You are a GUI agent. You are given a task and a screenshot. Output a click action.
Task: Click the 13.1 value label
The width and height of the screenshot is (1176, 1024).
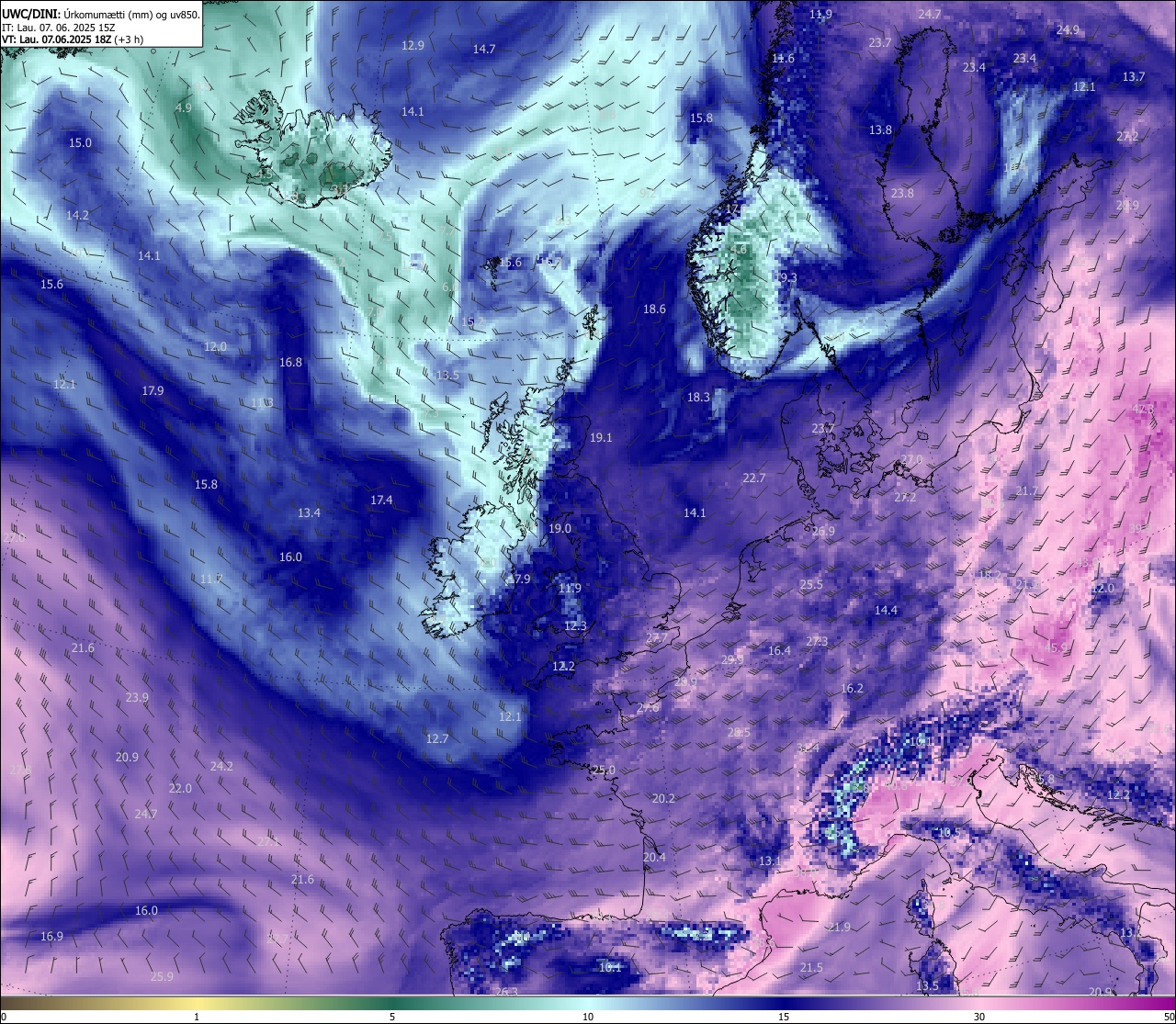[x=770, y=861]
